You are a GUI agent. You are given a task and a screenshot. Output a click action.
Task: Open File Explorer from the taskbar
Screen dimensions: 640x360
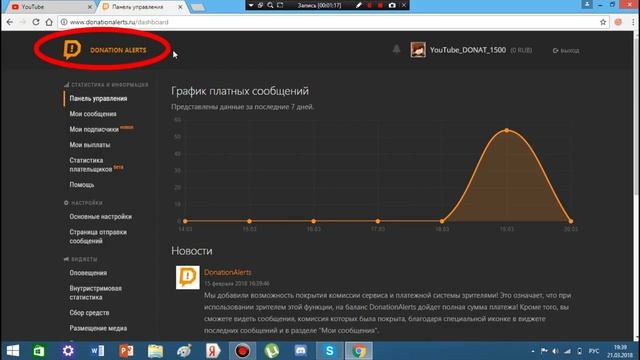[155, 351]
